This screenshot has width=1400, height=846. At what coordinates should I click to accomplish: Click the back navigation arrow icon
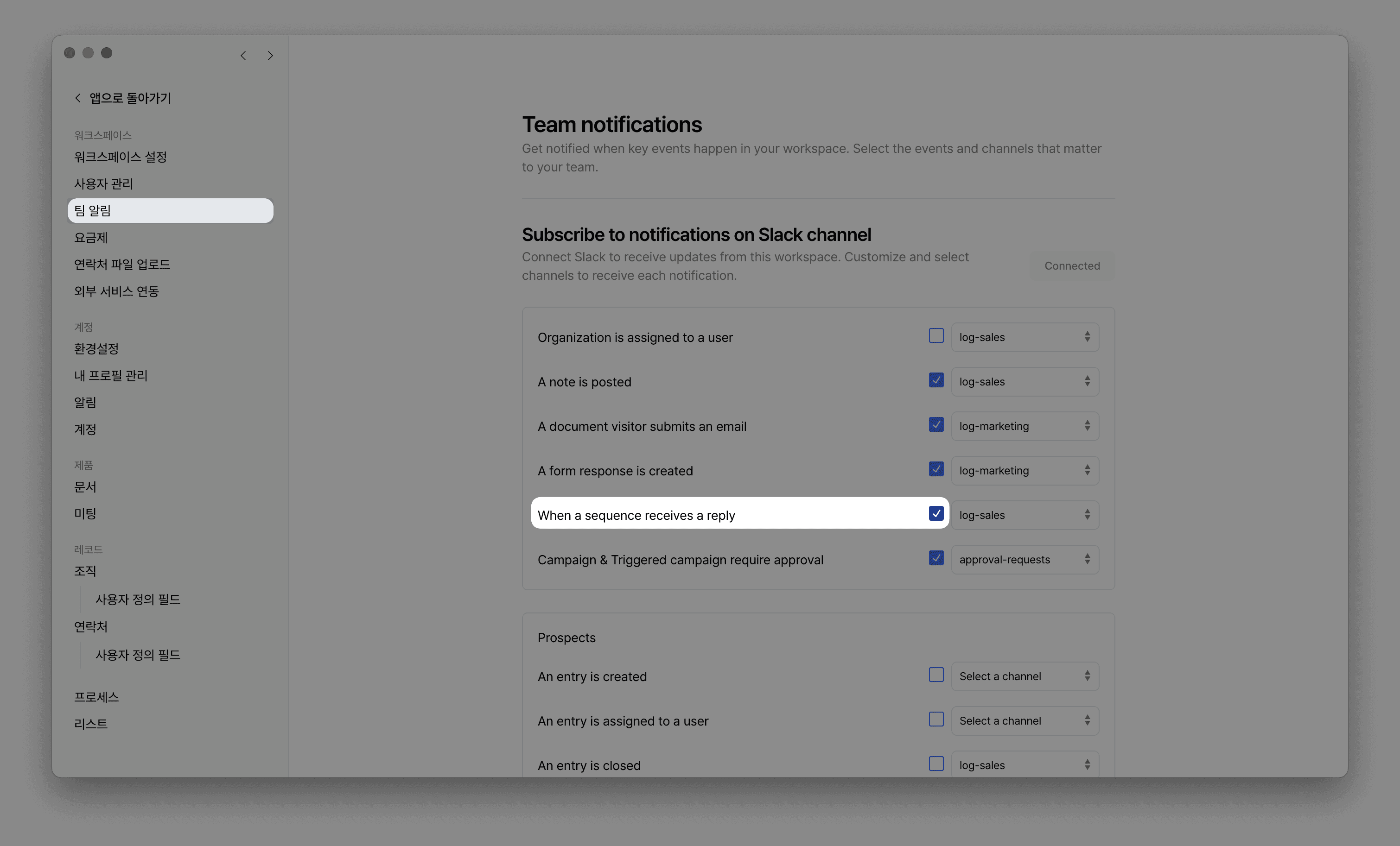pyautogui.click(x=243, y=56)
